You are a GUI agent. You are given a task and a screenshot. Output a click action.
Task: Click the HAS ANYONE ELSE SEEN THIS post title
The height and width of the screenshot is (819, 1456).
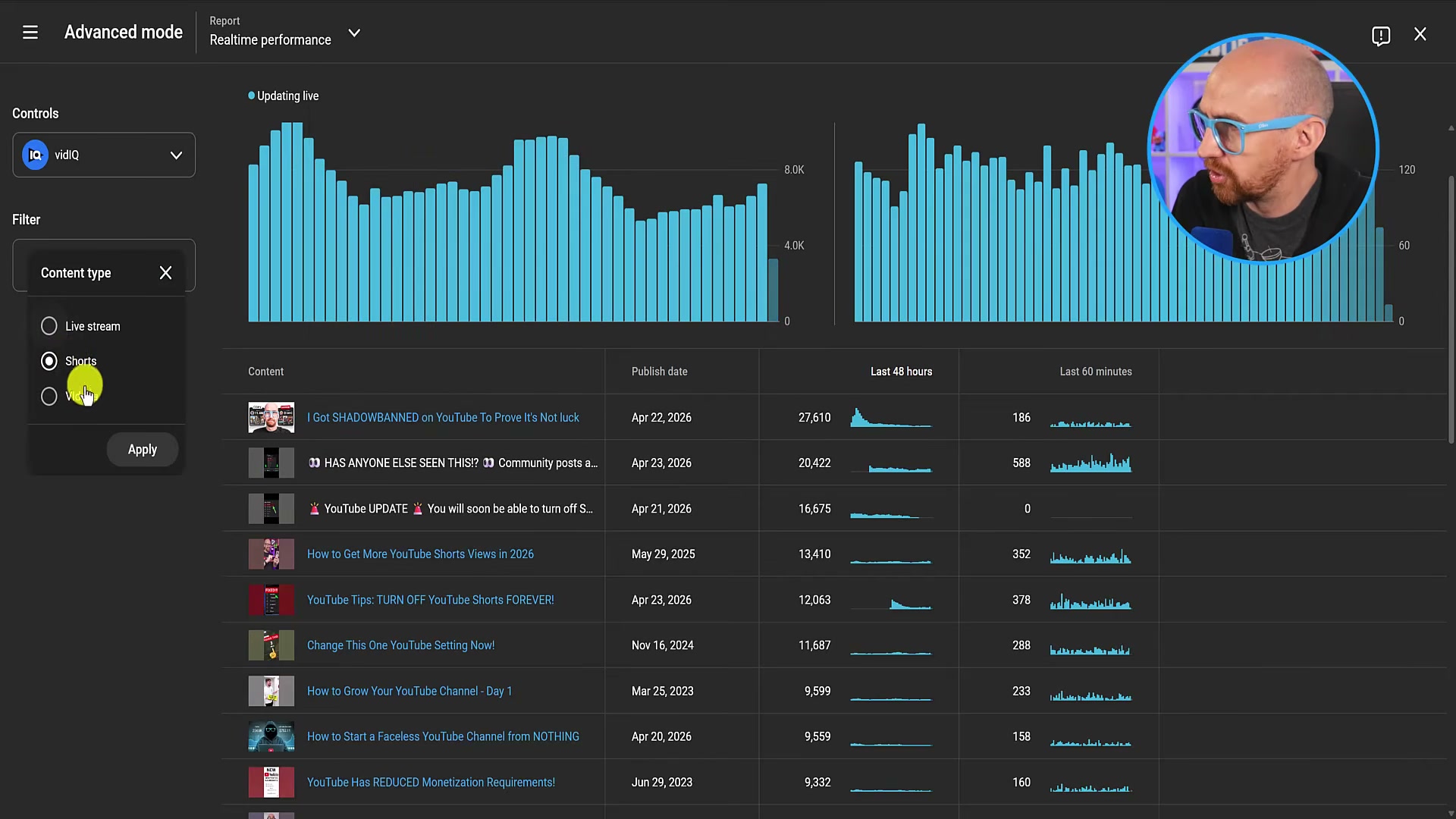pyautogui.click(x=453, y=463)
